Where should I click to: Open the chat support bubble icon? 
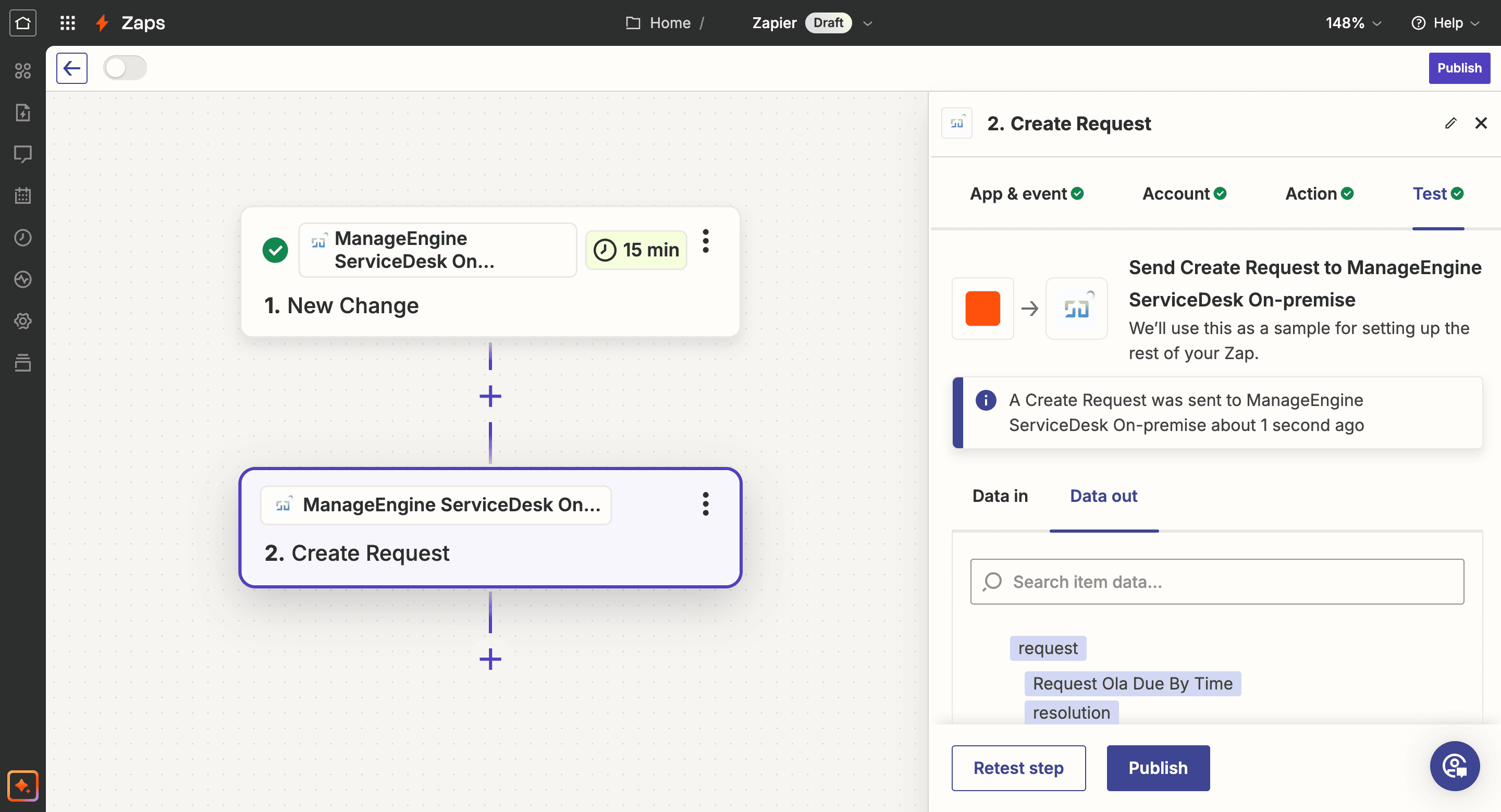(1455, 766)
